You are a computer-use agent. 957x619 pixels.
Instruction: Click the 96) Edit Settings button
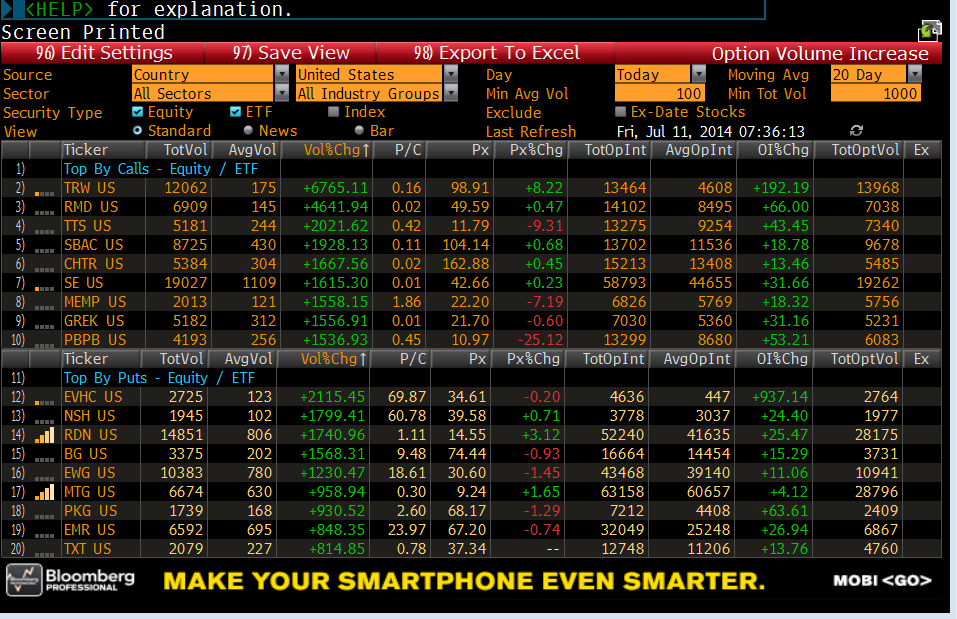point(103,53)
